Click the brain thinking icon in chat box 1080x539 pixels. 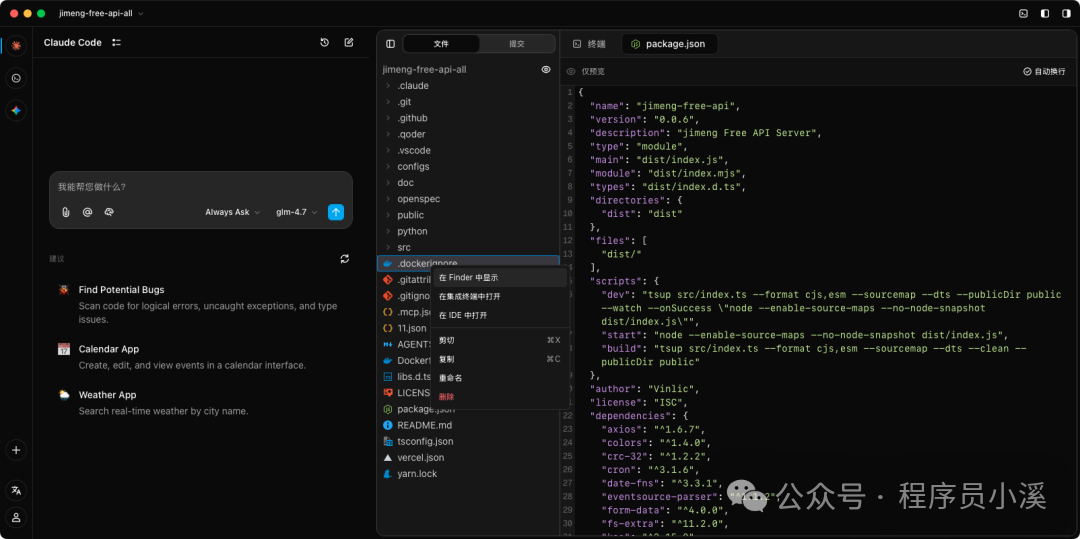(109, 212)
